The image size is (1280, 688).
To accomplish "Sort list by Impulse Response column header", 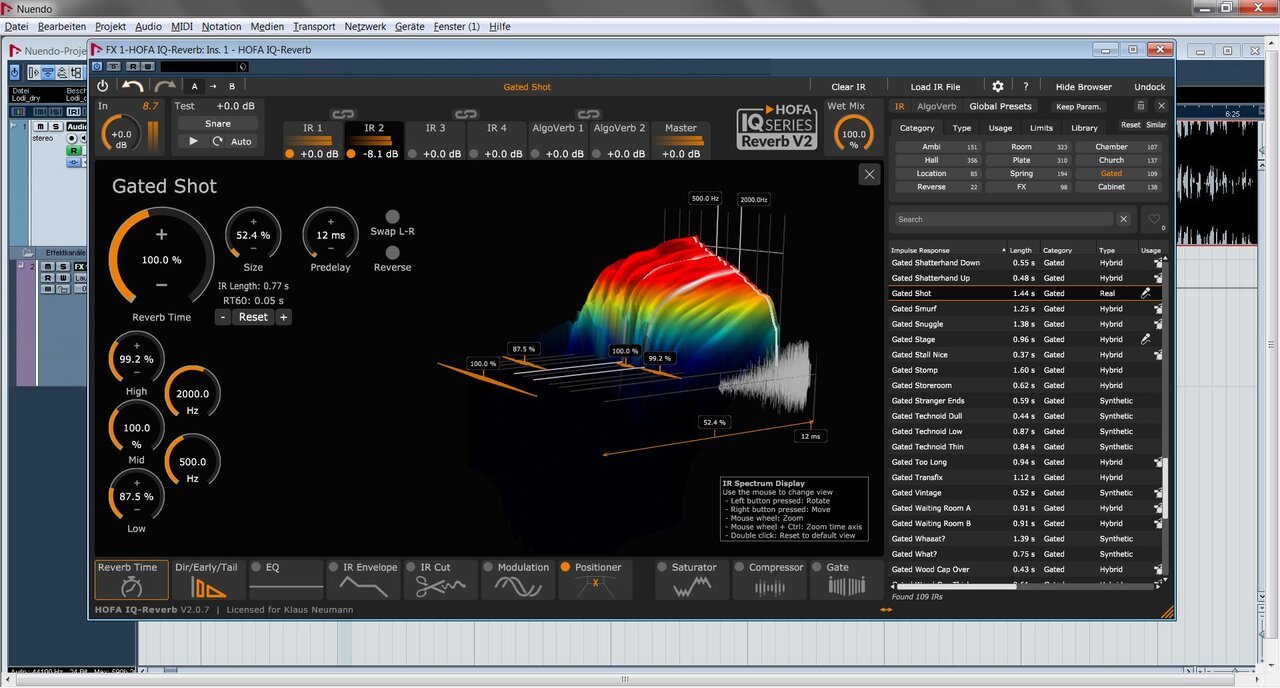I will (x=920, y=250).
